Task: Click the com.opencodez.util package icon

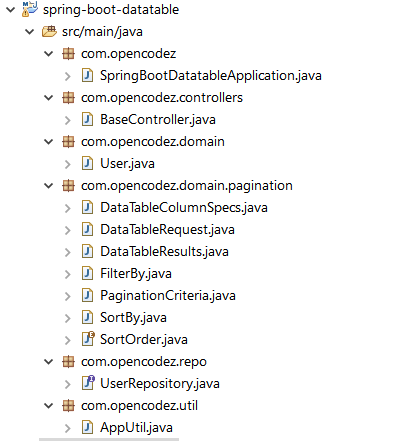Action: point(68,405)
